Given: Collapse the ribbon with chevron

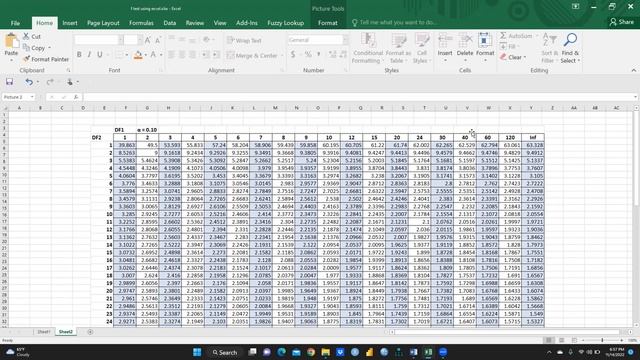Looking at the screenshot, I should point(633,70).
